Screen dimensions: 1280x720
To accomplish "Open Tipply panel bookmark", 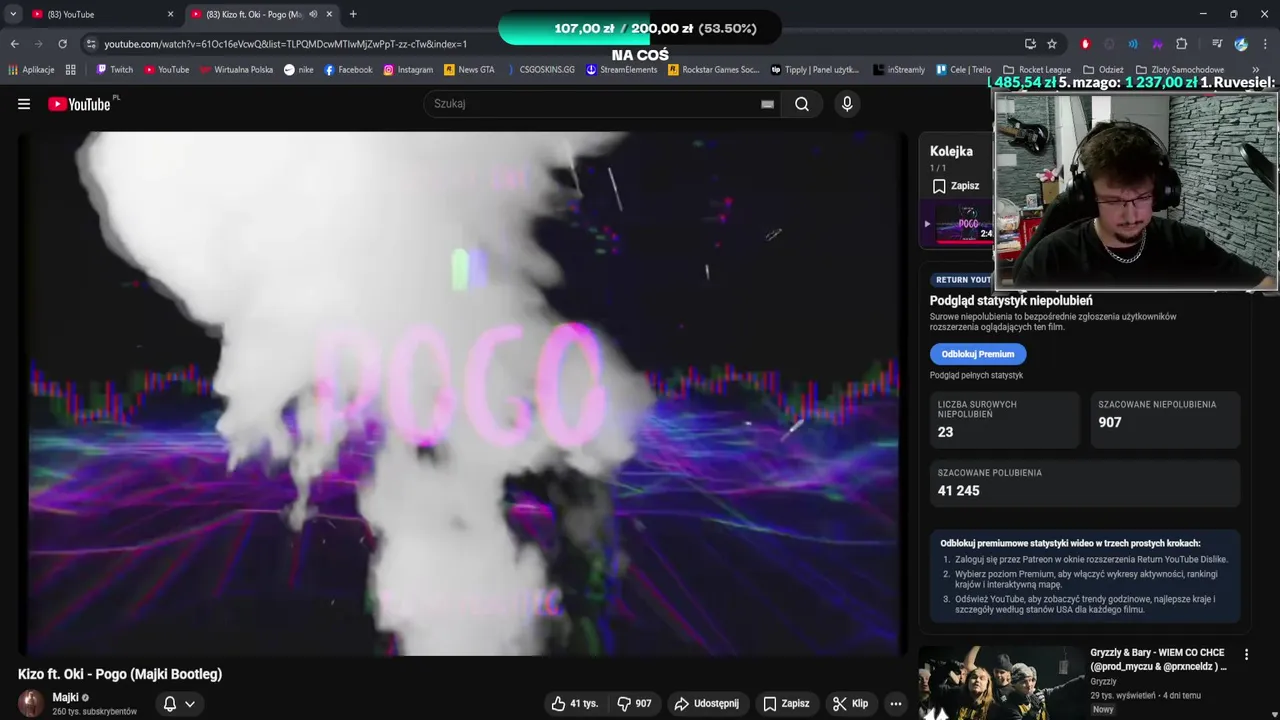I will 815,70.
